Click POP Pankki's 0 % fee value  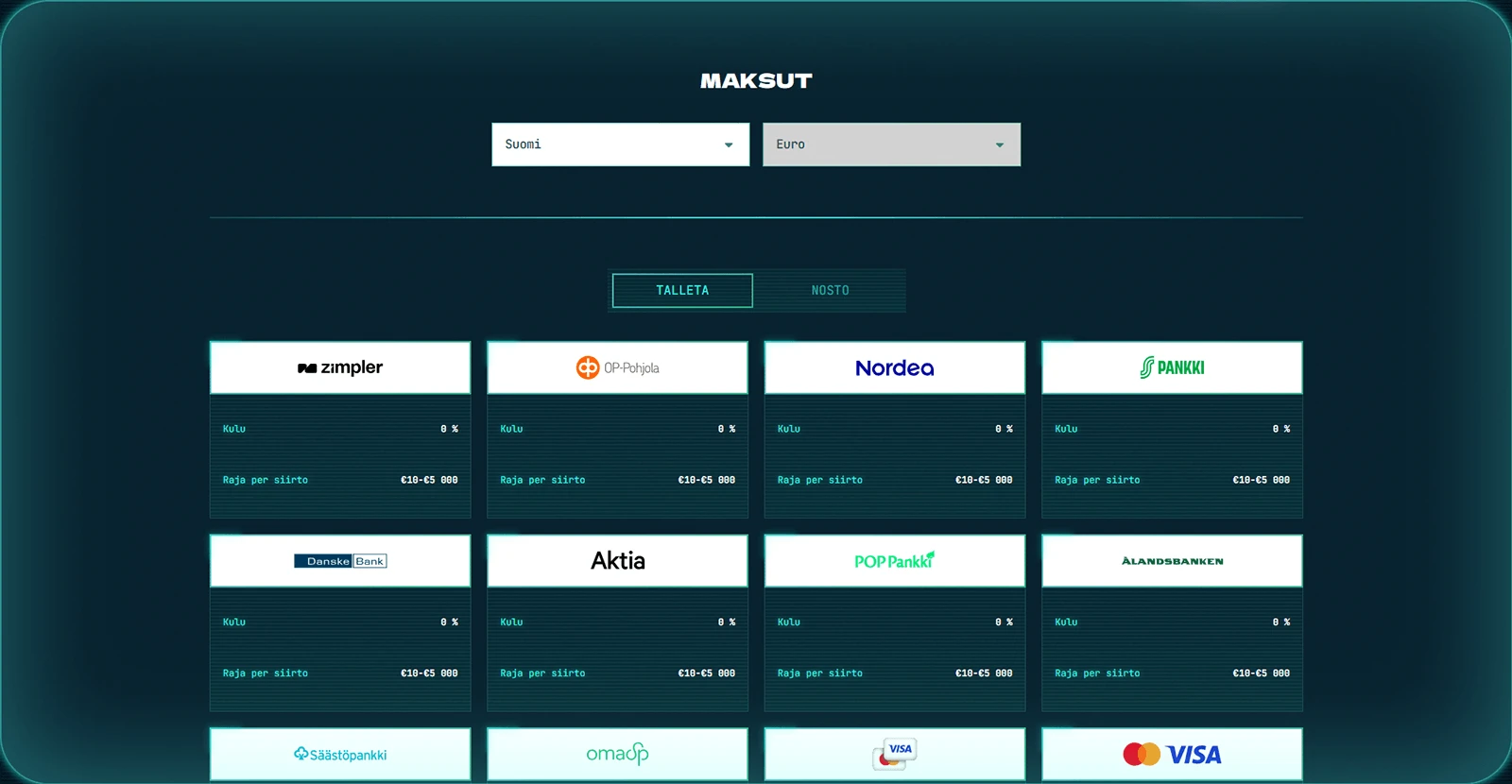[x=1004, y=622]
